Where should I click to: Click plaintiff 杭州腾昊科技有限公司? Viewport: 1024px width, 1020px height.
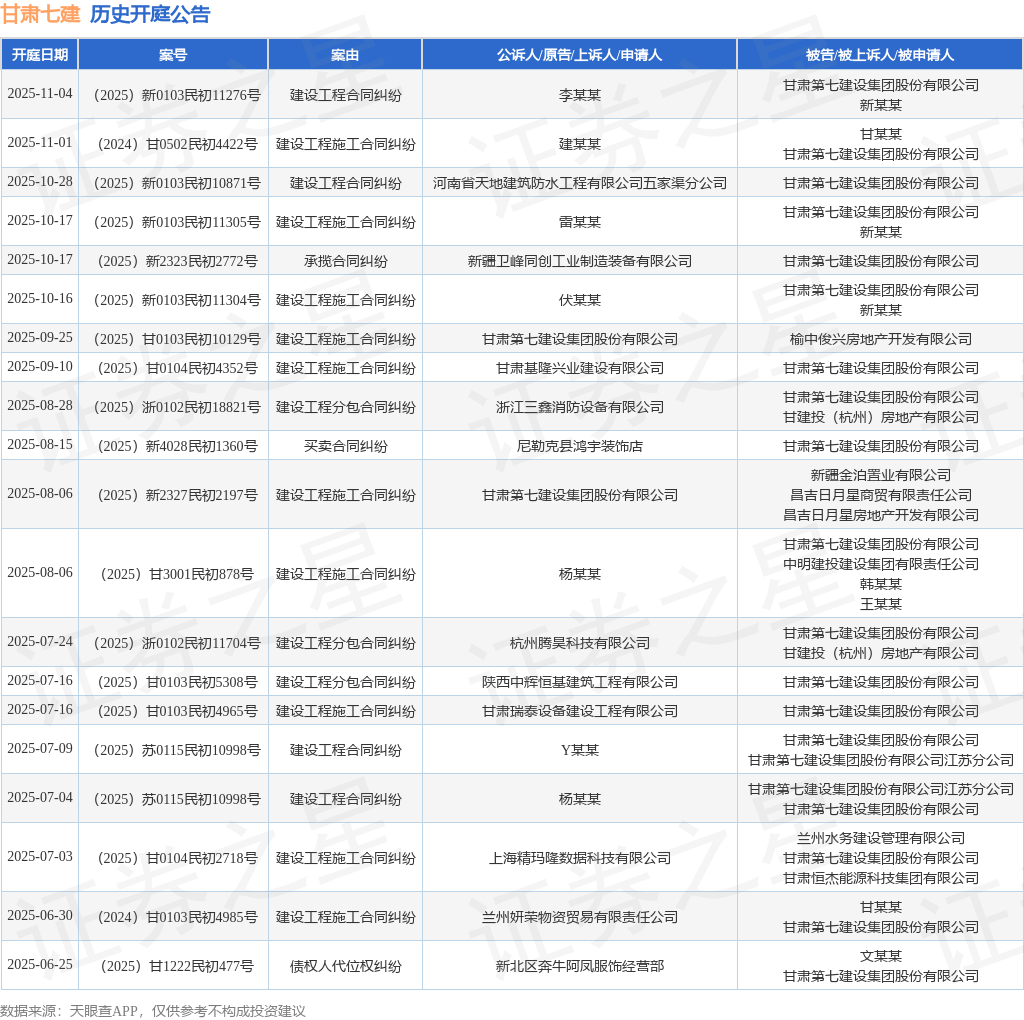pos(579,643)
